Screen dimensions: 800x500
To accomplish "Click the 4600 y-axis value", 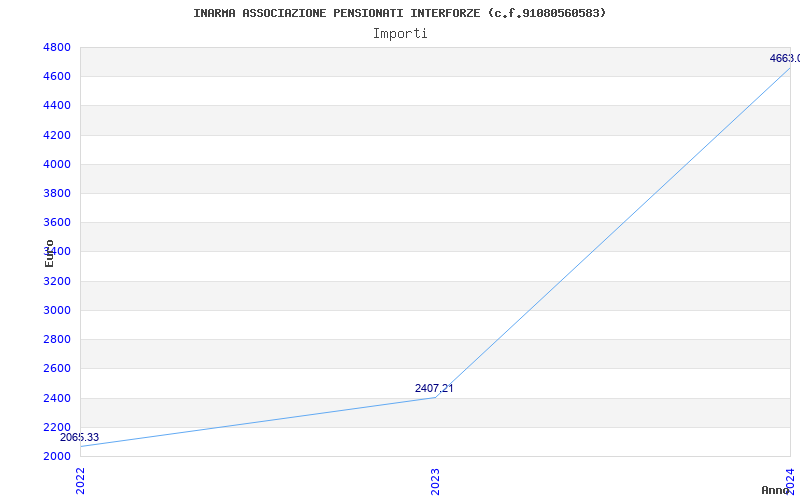I will pos(57,77).
